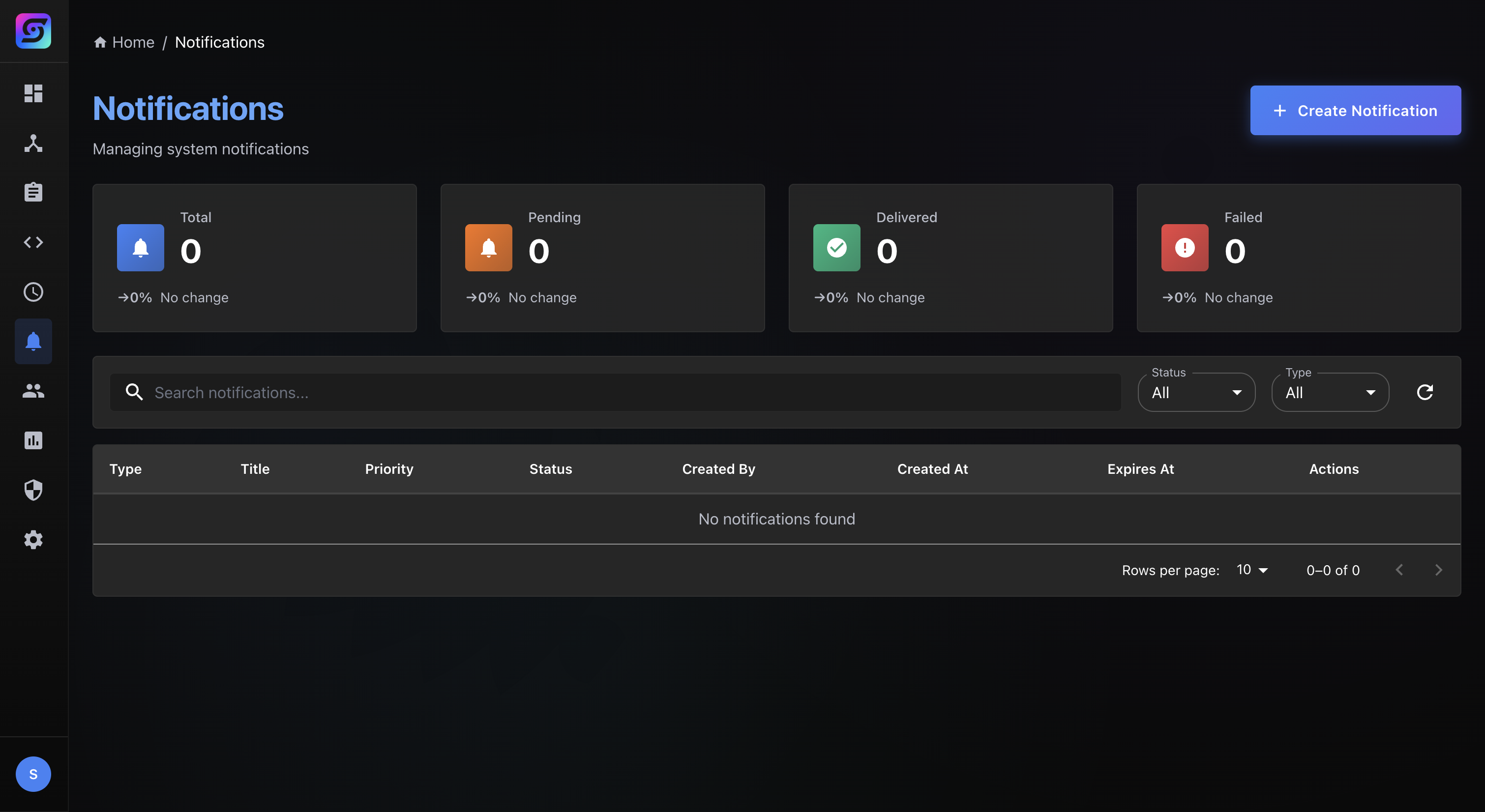Viewport: 1485px width, 812px height.
Task: Navigate to Home via the breadcrumb
Action: click(x=133, y=42)
